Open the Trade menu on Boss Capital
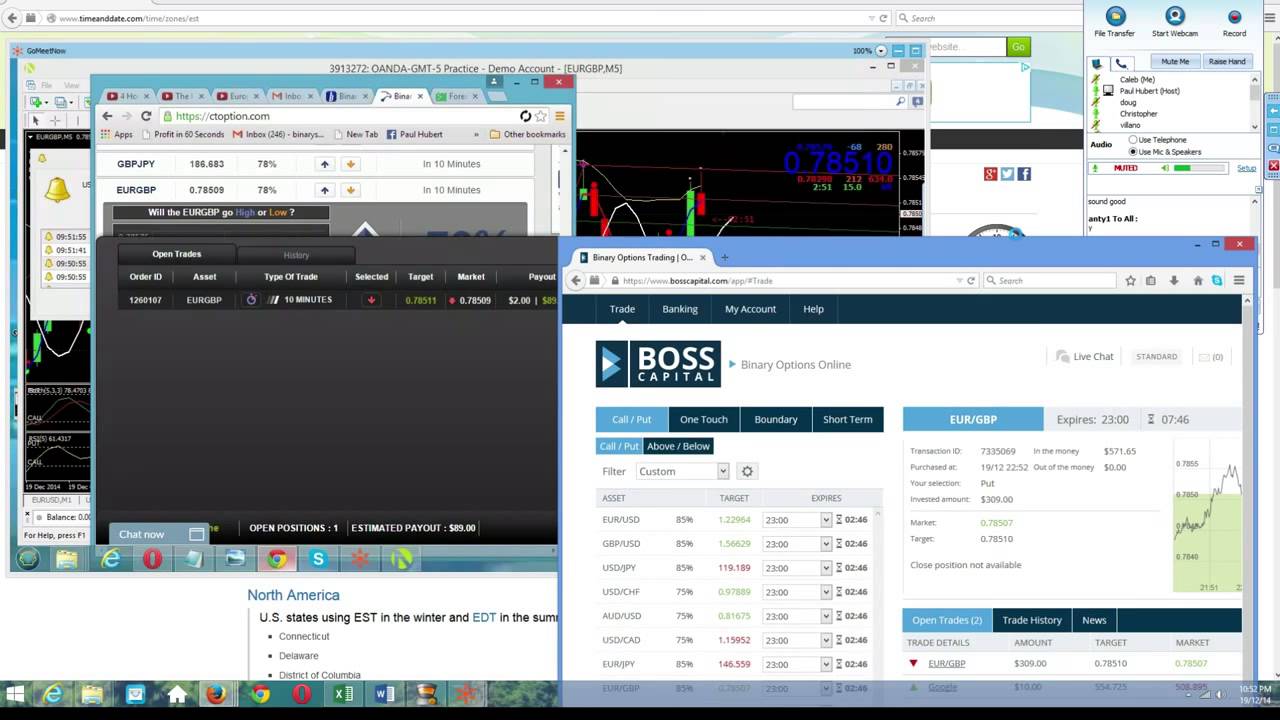This screenshot has height=720, width=1280. (x=622, y=309)
